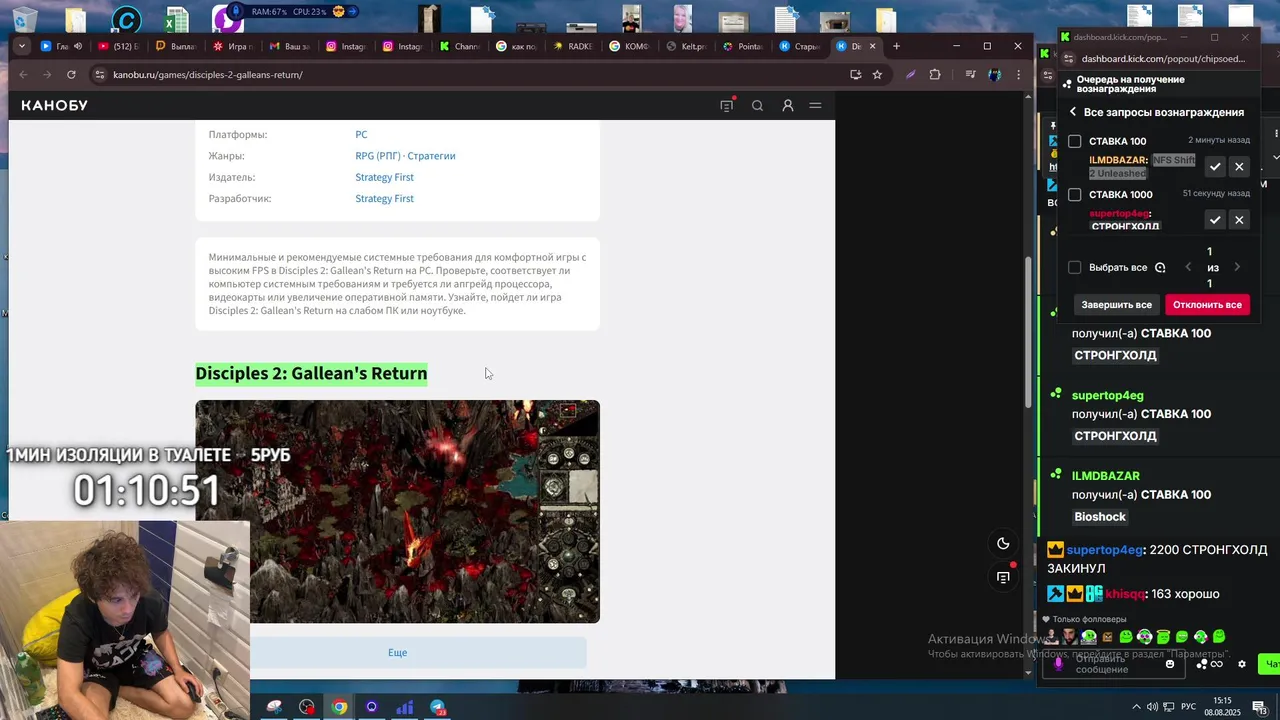This screenshot has width=1280, height=720.
Task: Open Chrome extensions puzzle icon
Action: [935, 74]
